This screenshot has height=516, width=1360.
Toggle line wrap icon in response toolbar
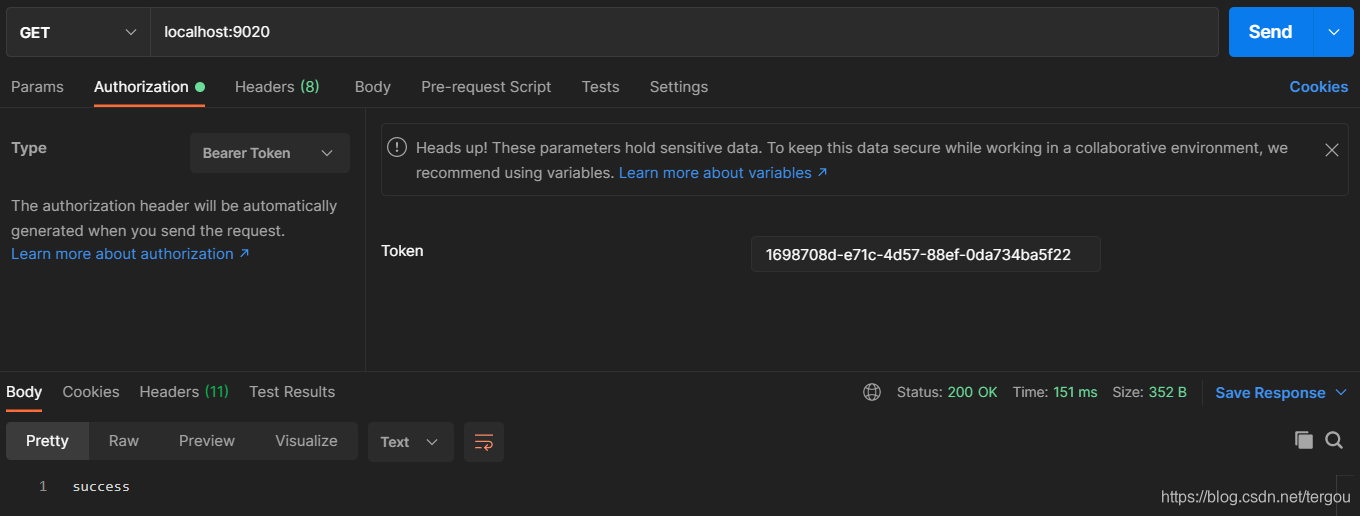(484, 442)
